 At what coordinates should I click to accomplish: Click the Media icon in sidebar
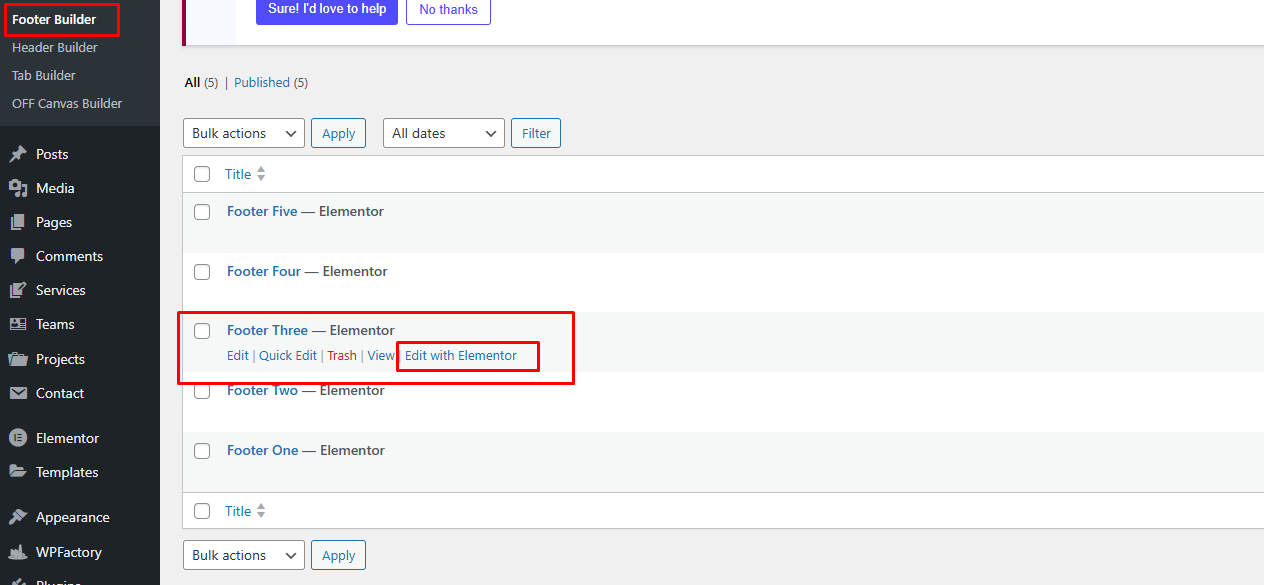click(x=17, y=188)
